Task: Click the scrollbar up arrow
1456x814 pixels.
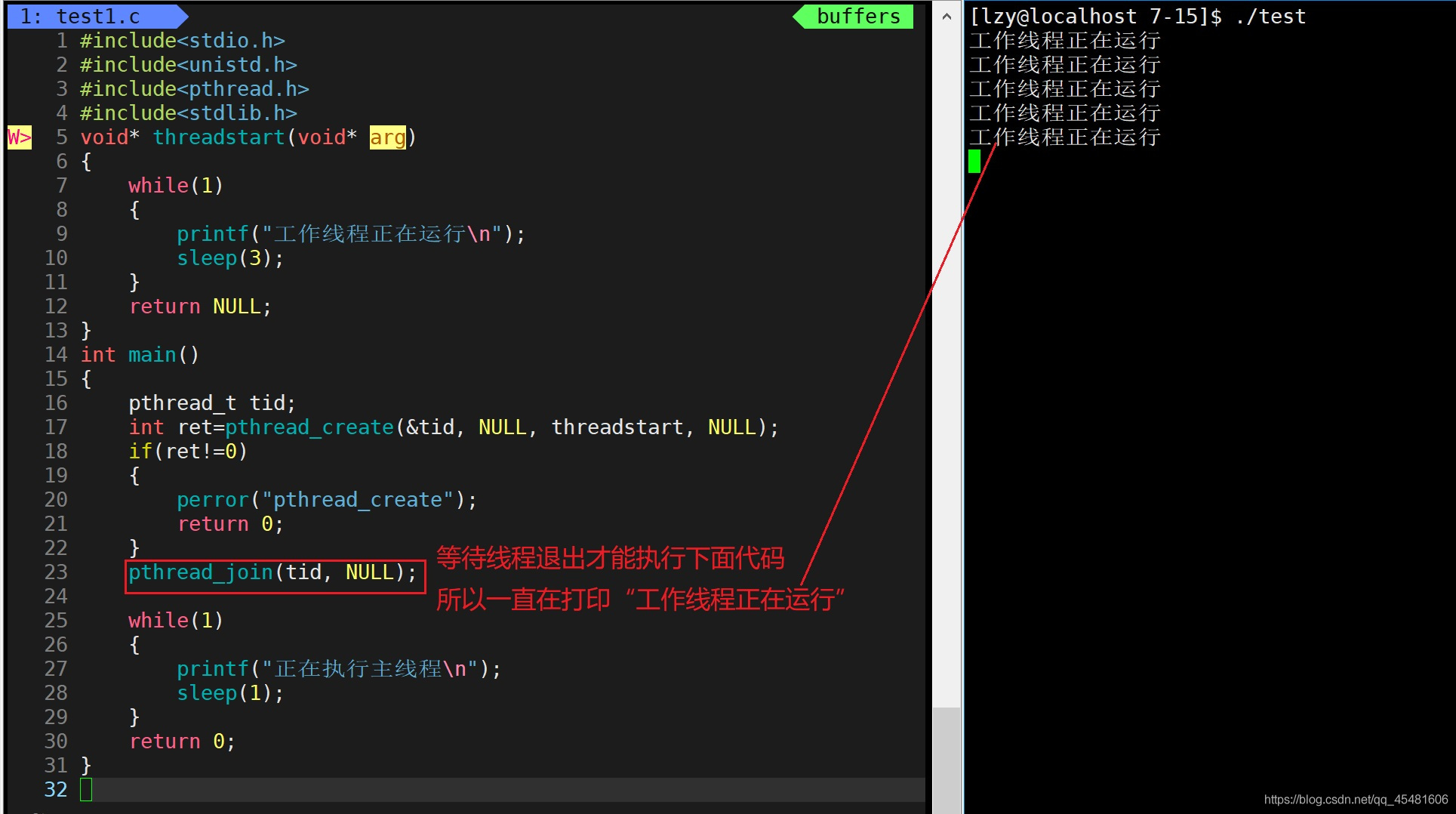Action: pos(947,16)
